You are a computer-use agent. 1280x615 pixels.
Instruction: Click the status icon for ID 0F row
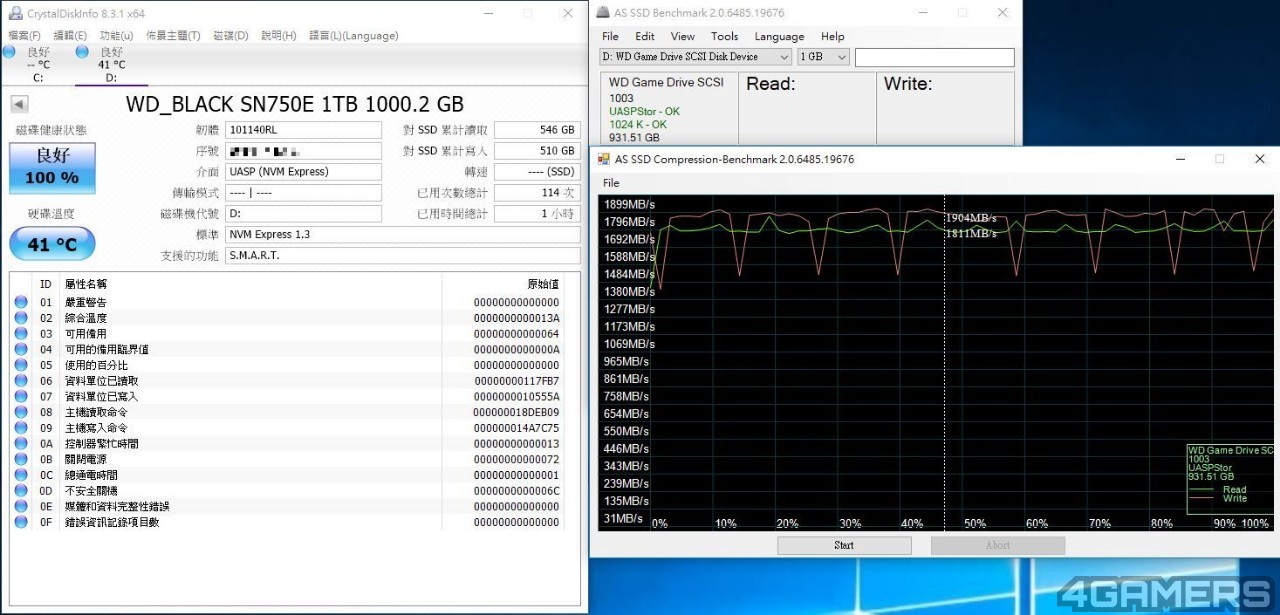(x=21, y=522)
